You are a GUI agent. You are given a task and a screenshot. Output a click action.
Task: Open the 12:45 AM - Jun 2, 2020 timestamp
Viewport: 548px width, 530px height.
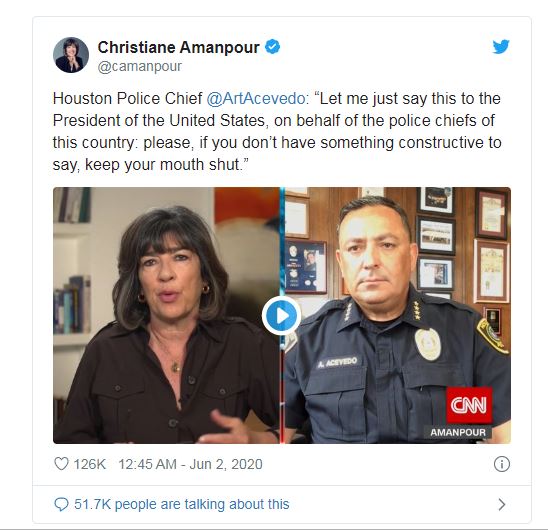(x=190, y=464)
